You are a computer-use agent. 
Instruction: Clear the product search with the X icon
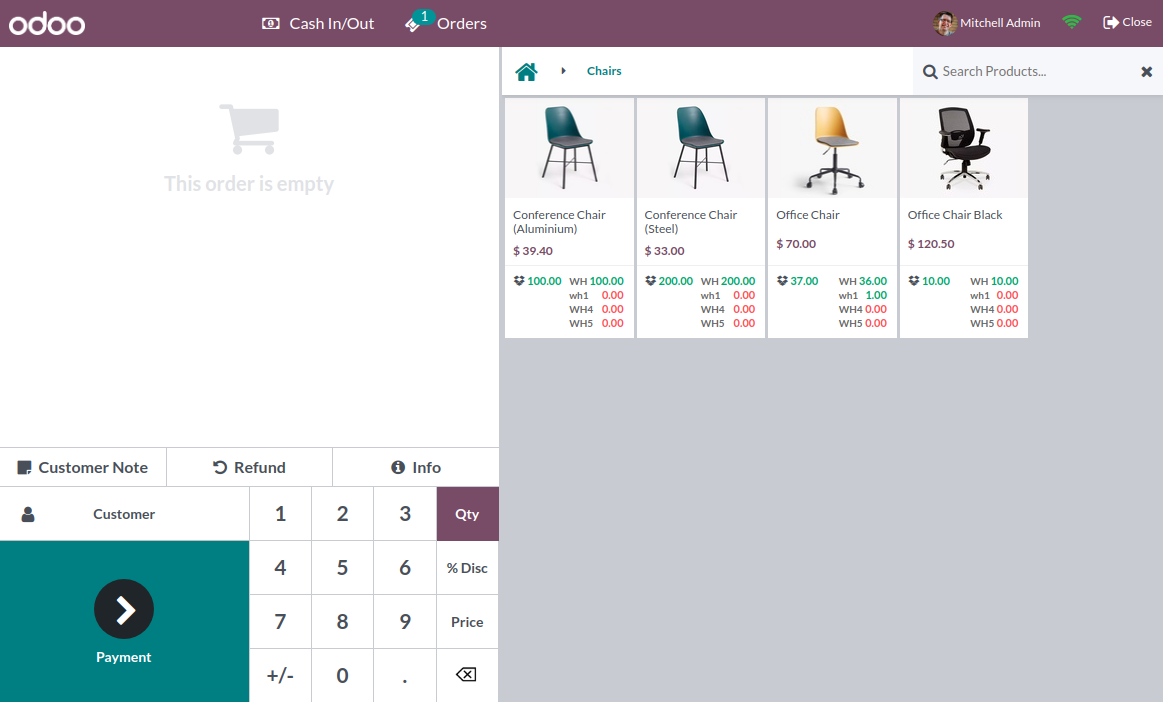pyautogui.click(x=1148, y=71)
